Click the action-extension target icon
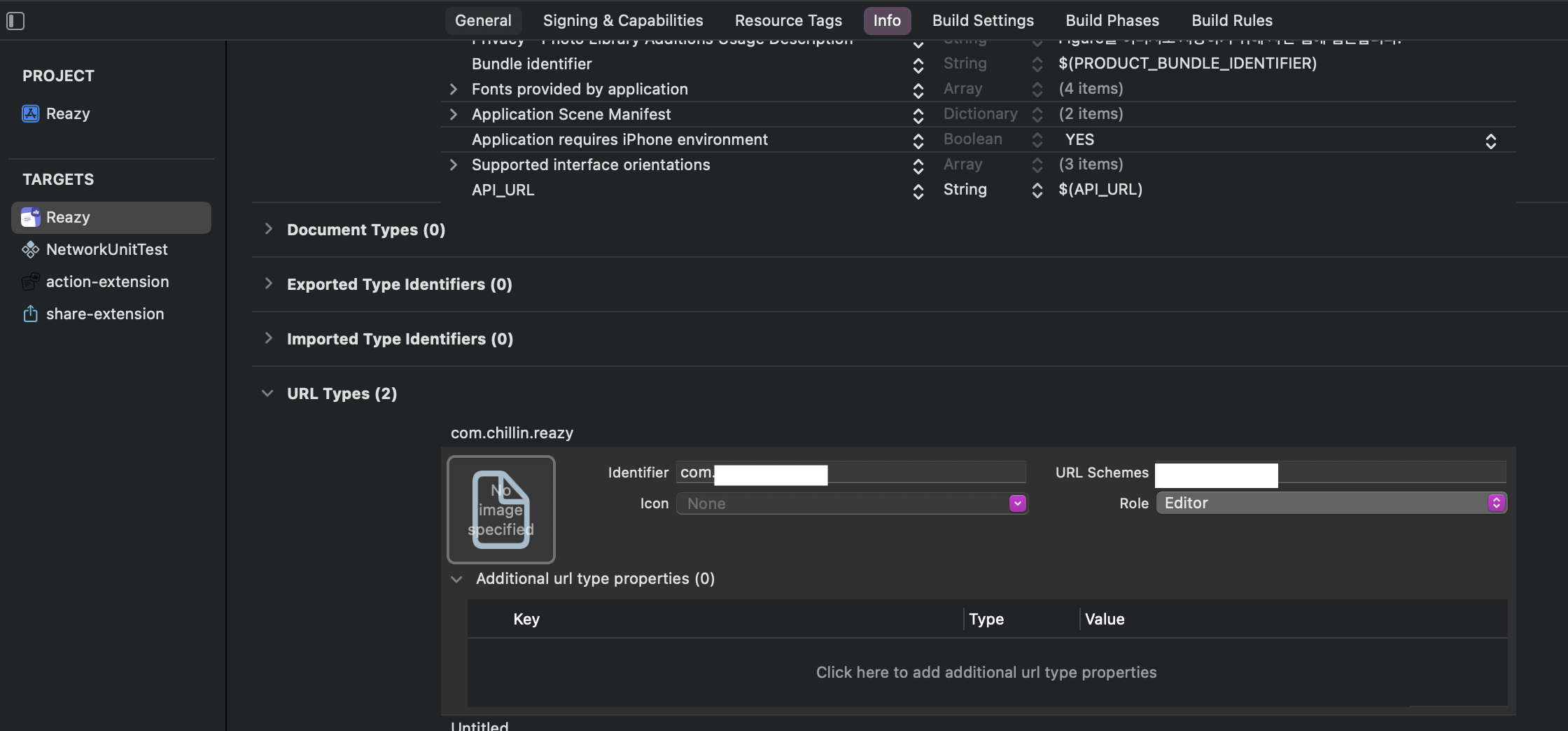 click(x=30, y=281)
